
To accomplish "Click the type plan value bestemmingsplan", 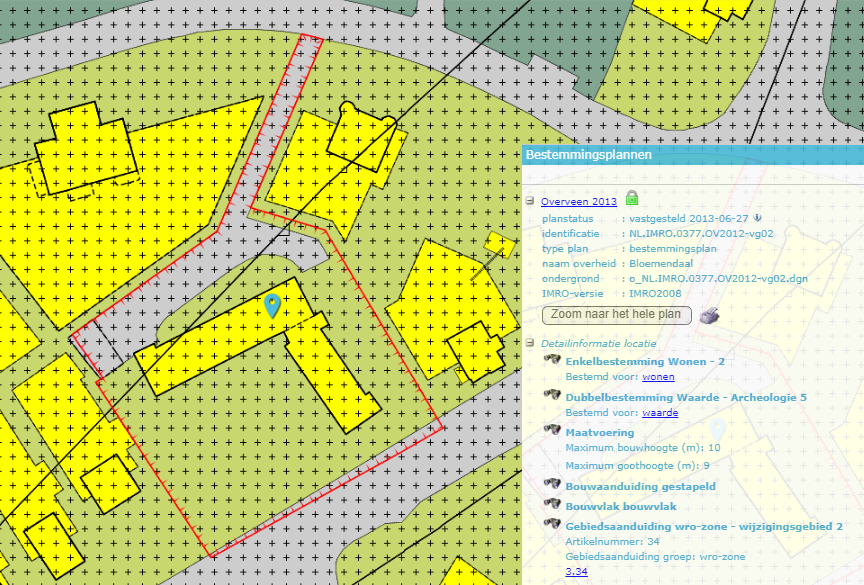I will [x=673, y=248].
